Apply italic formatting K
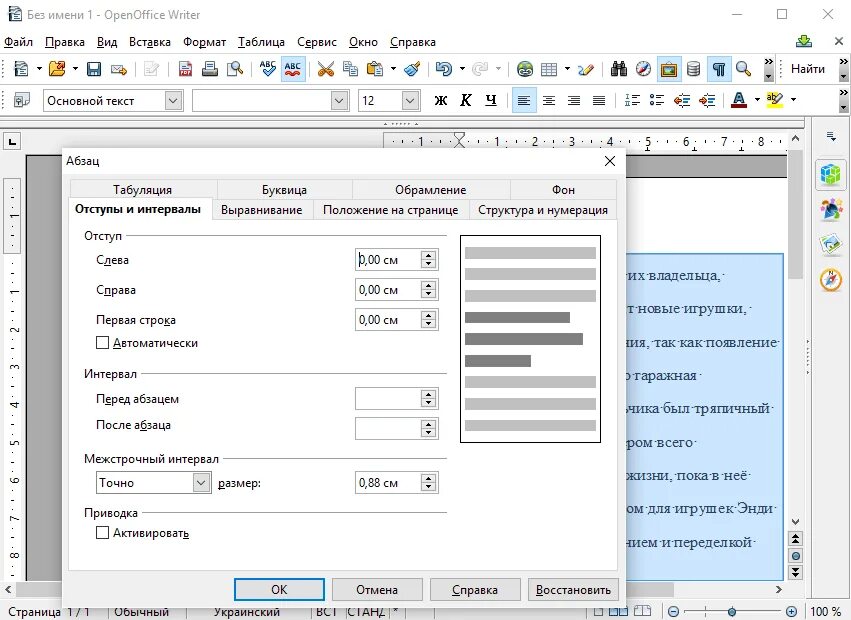 click(x=466, y=100)
